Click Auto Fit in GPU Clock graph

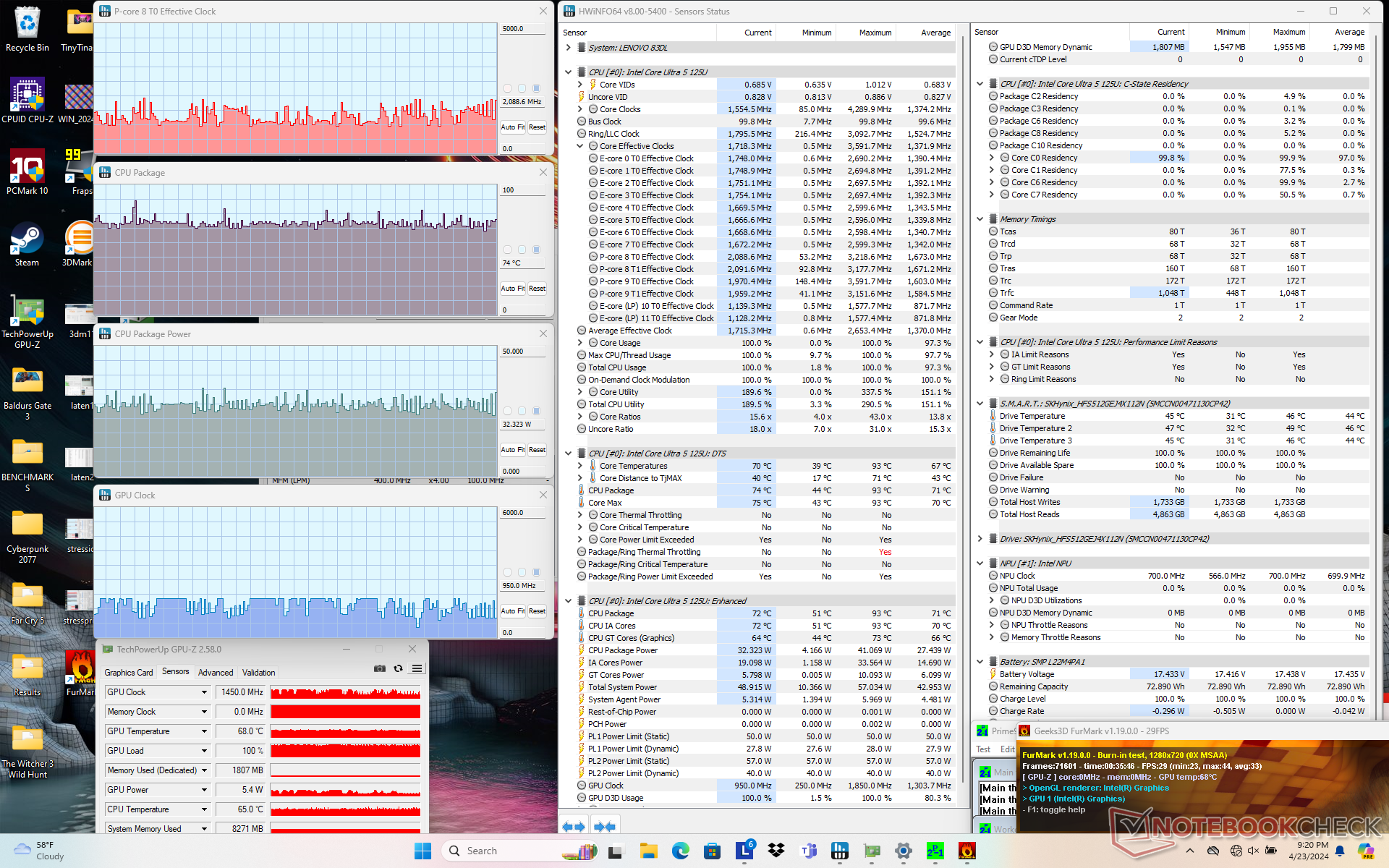[512, 611]
